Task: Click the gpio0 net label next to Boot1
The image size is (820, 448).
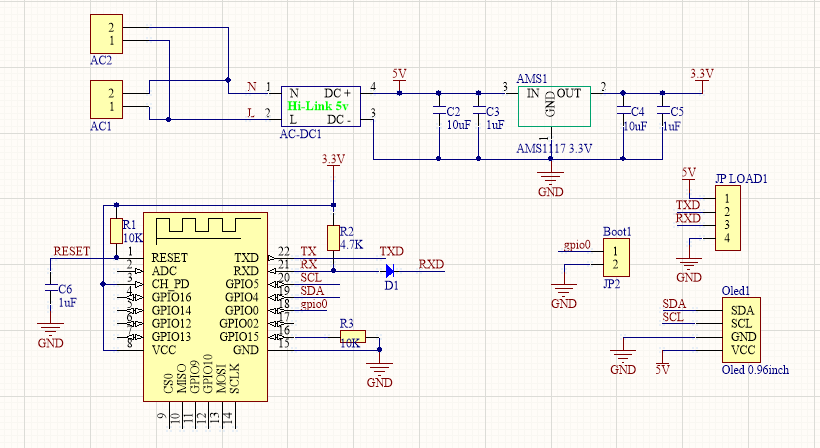Action: click(x=577, y=245)
